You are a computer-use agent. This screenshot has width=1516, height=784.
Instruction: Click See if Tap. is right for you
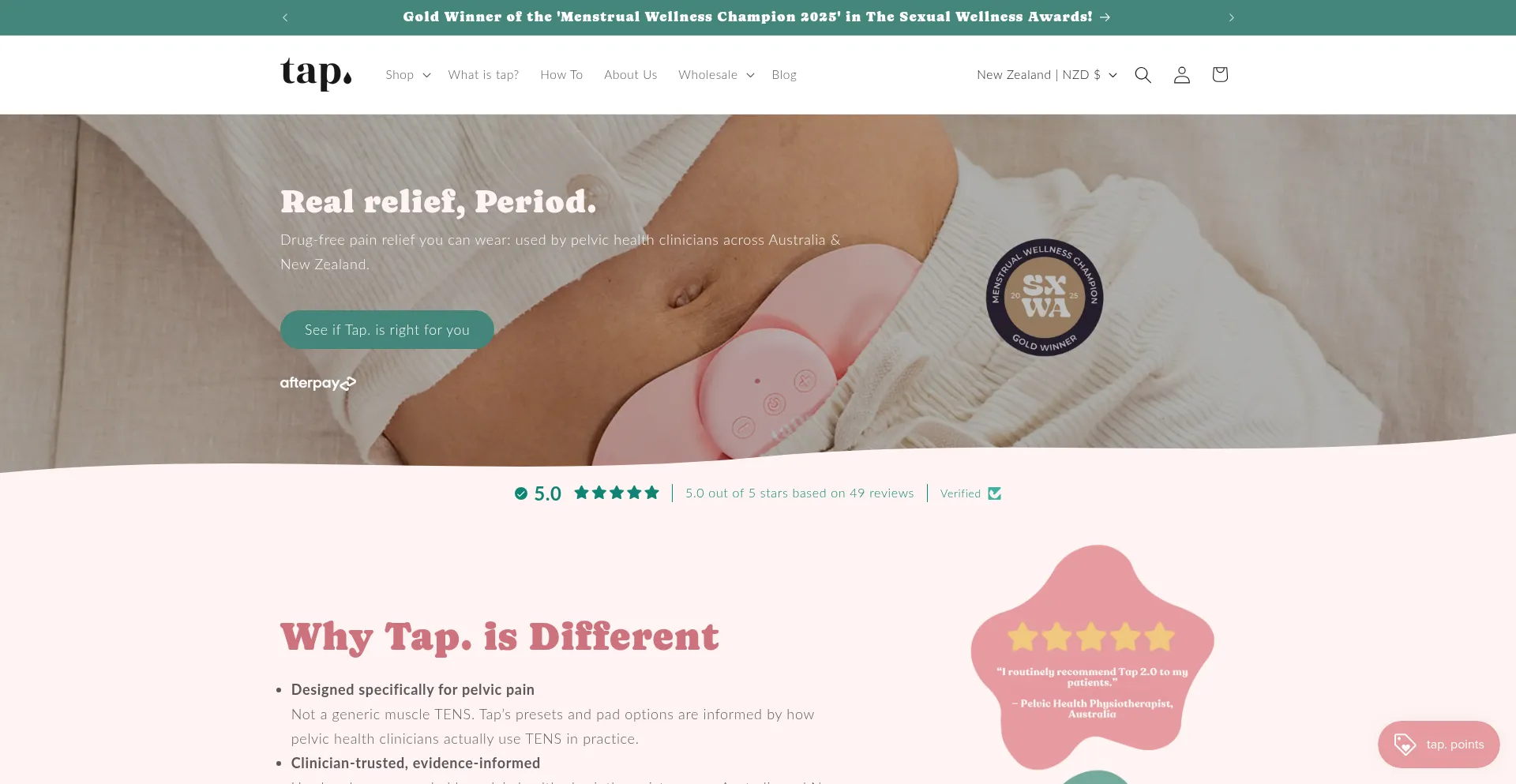(387, 330)
